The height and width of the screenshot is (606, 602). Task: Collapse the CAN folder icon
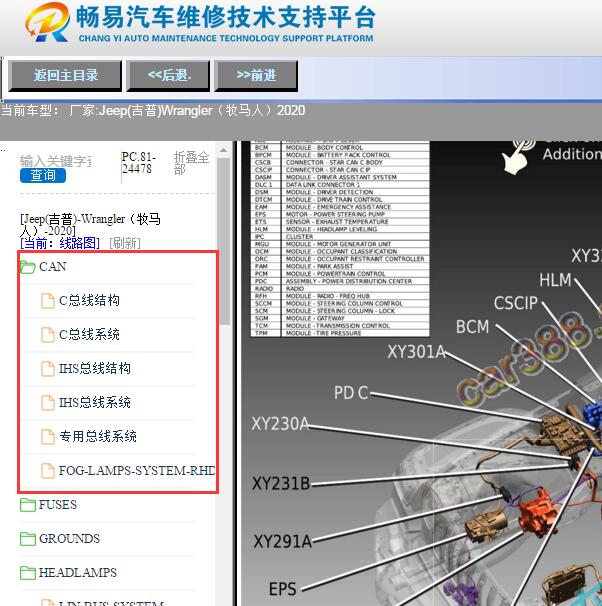(x=27, y=267)
